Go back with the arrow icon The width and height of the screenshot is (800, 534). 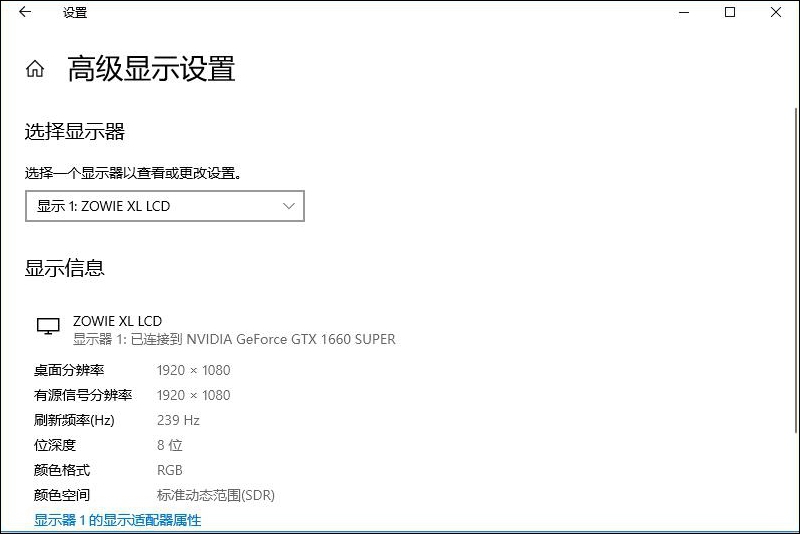pyautogui.click(x=25, y=12)
